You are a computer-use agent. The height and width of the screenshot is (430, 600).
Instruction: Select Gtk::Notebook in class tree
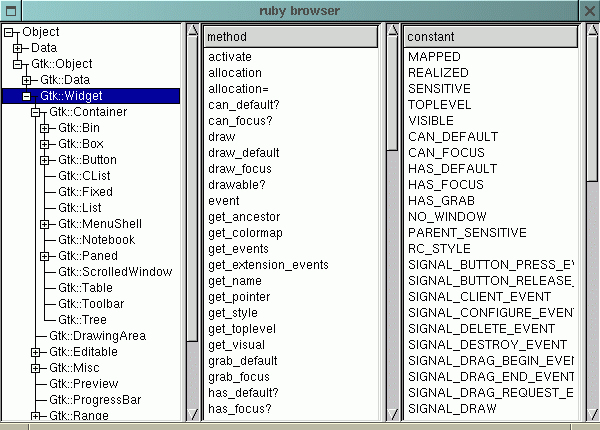click(87, 240)
